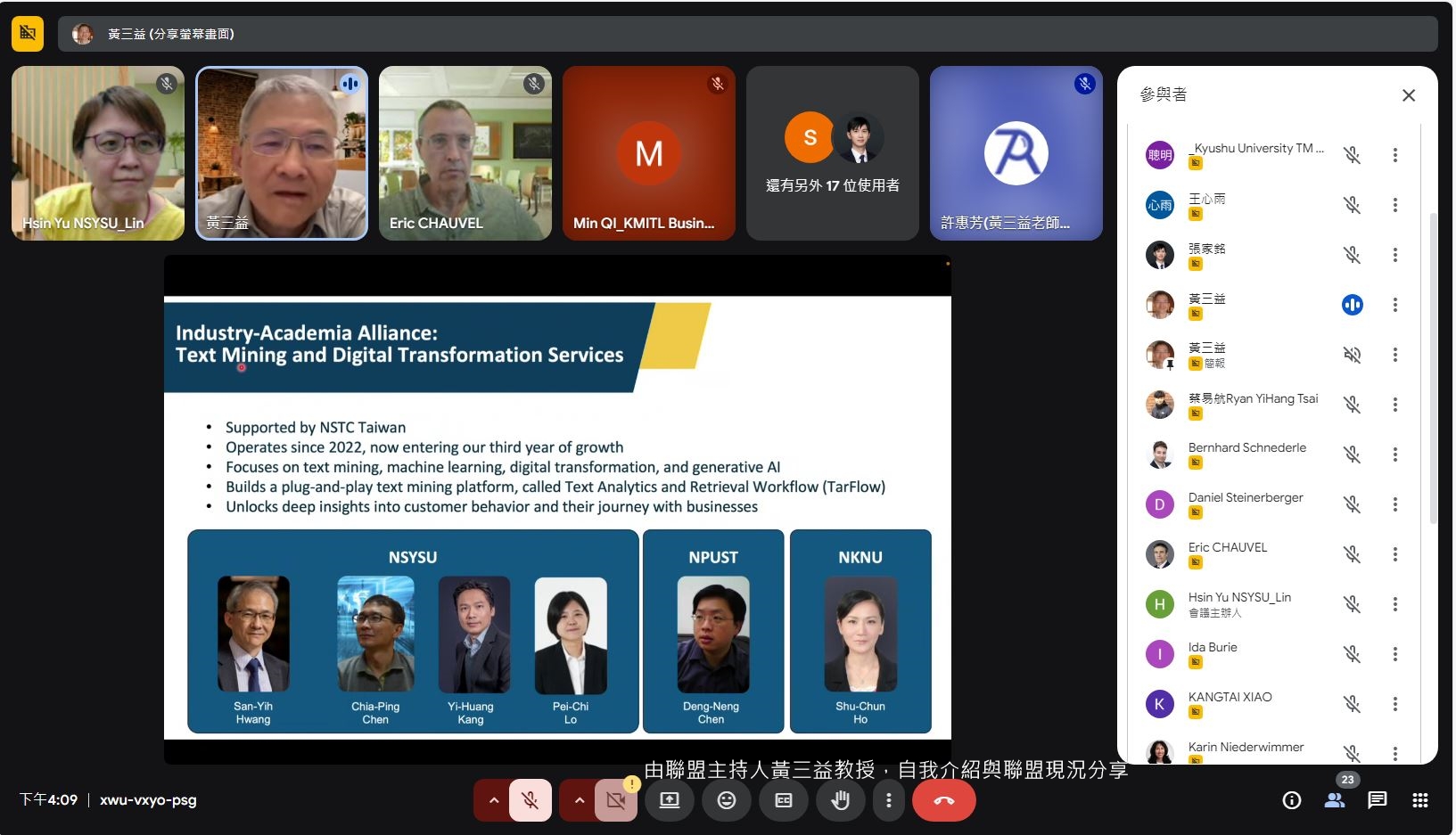Open options menu for KANGTAI XIAO
This screenshot has height=835, width=1456.
pyautogui.click(x=1395, y=704)
